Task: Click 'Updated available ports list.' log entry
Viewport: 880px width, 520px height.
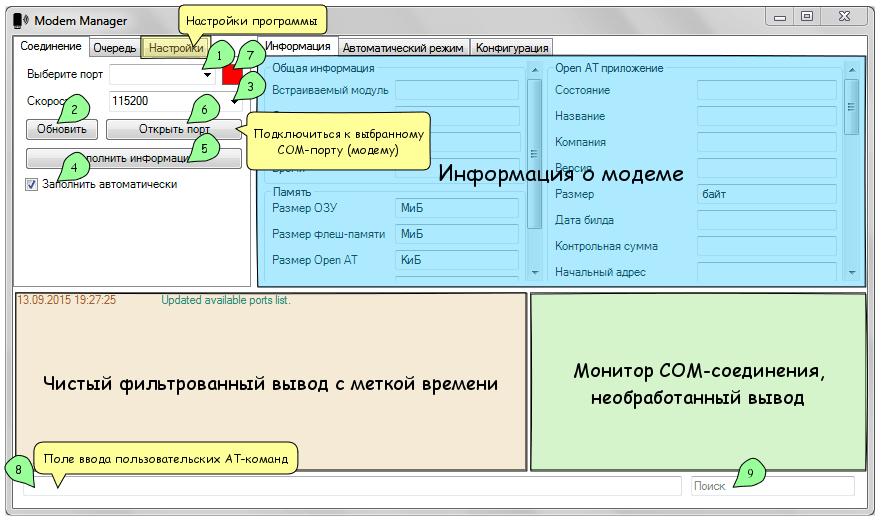Action: click(x=226, y=300)
